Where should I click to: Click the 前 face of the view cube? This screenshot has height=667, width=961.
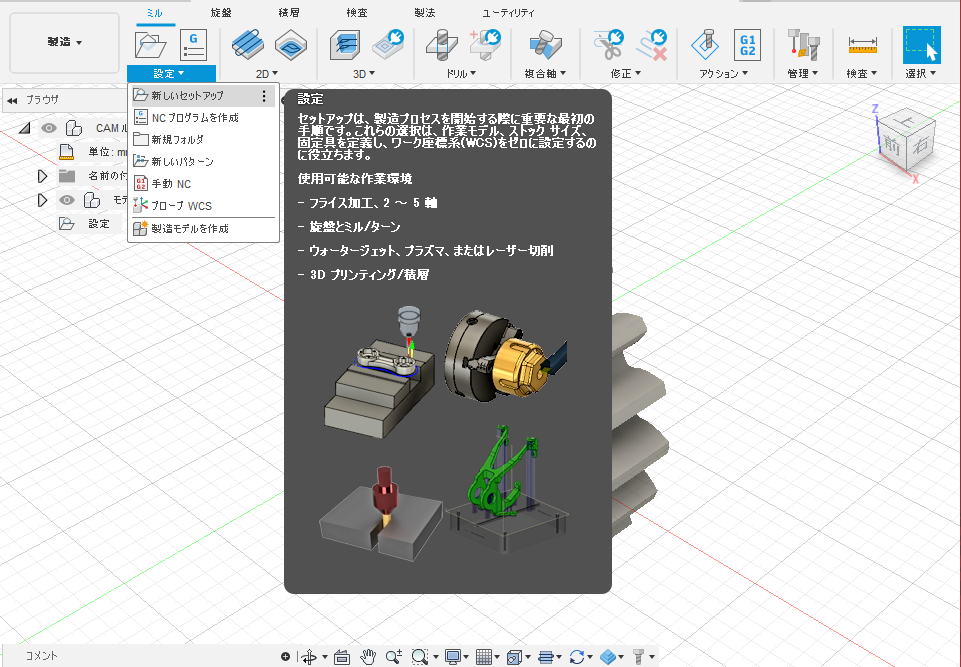pyautogui.click(x=892, y=145)
